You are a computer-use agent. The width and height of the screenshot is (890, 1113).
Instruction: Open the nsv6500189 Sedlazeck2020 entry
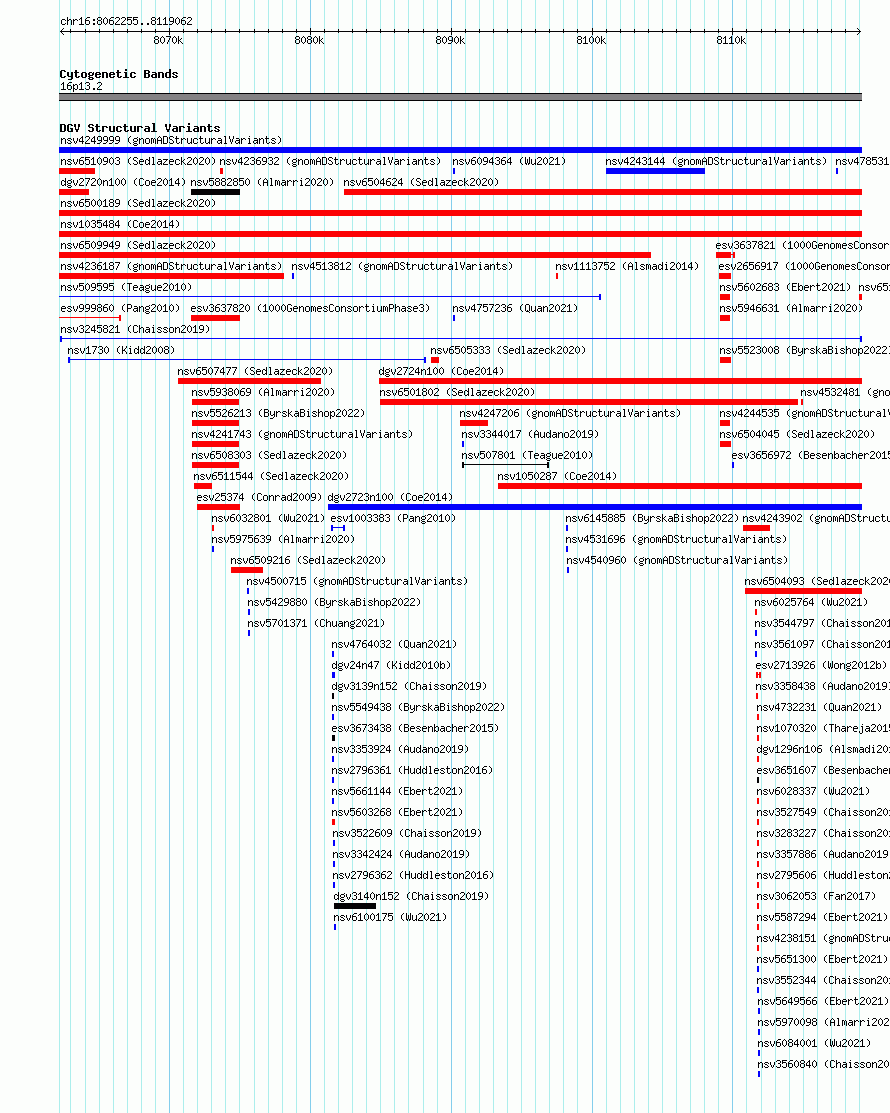(x=138, y=203)
